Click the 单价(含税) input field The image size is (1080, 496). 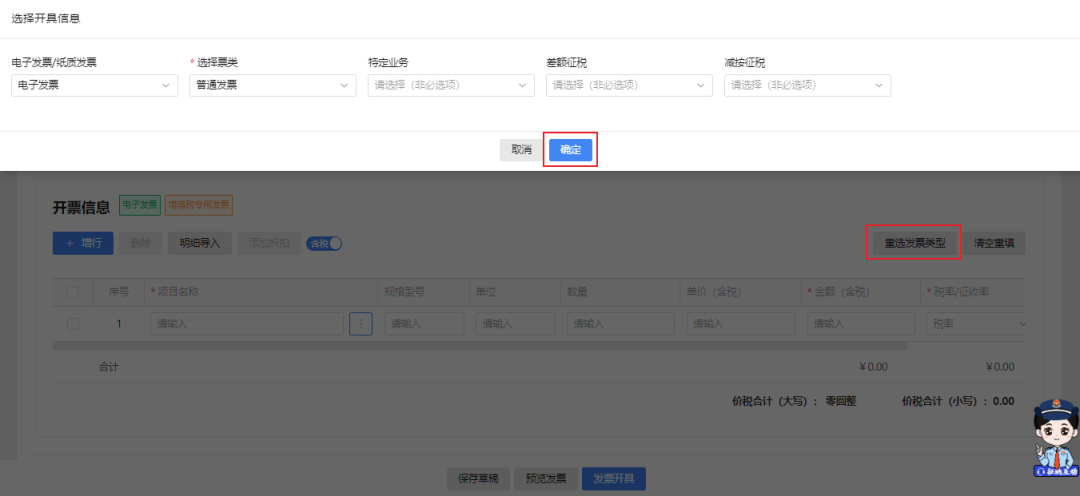(741, 324)
